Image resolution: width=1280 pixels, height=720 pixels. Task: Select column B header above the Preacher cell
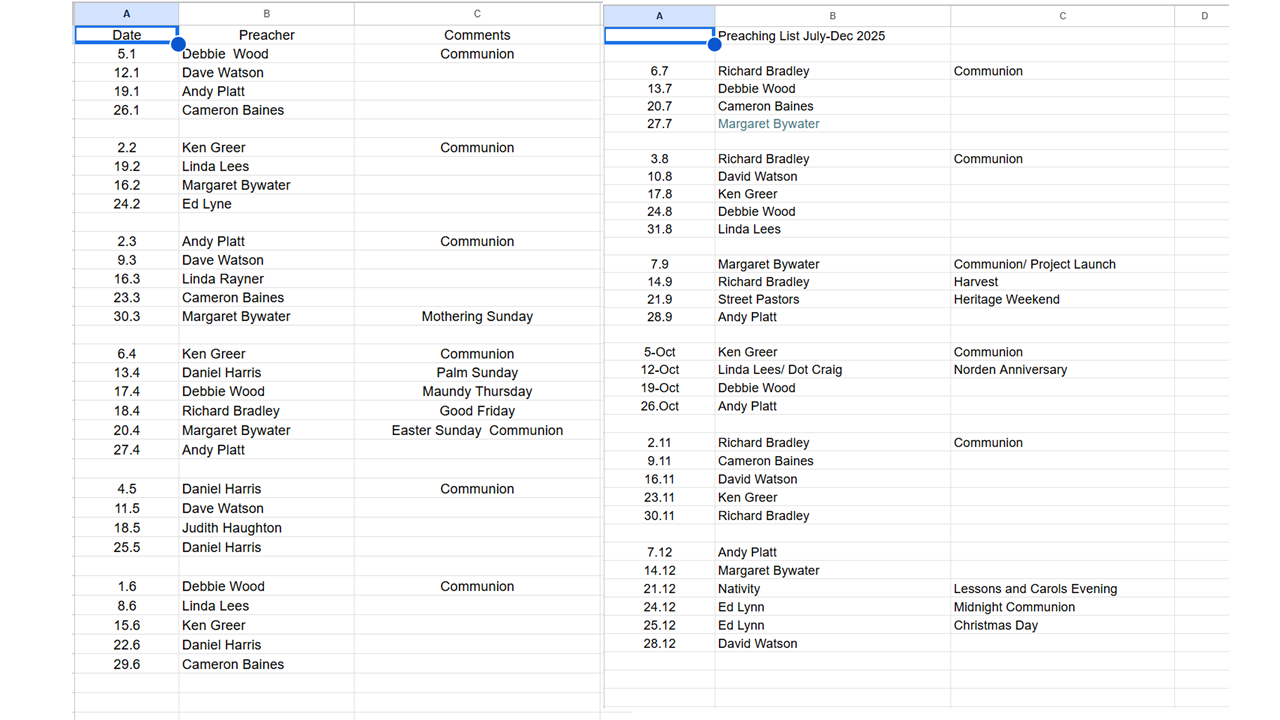tap(266, 14)
